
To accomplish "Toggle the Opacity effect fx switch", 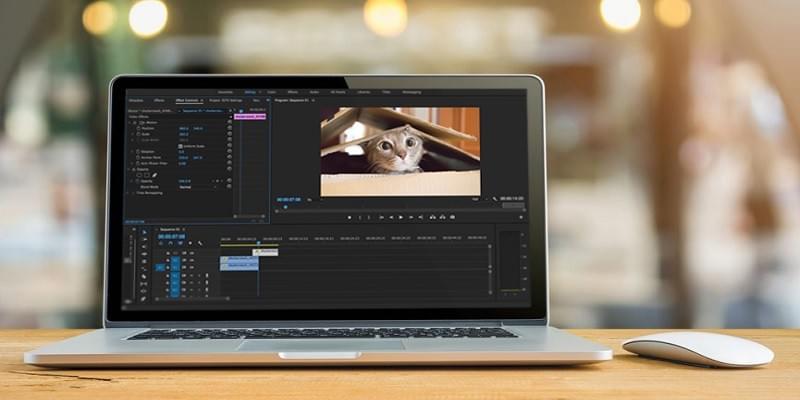I will pos(134,169).
